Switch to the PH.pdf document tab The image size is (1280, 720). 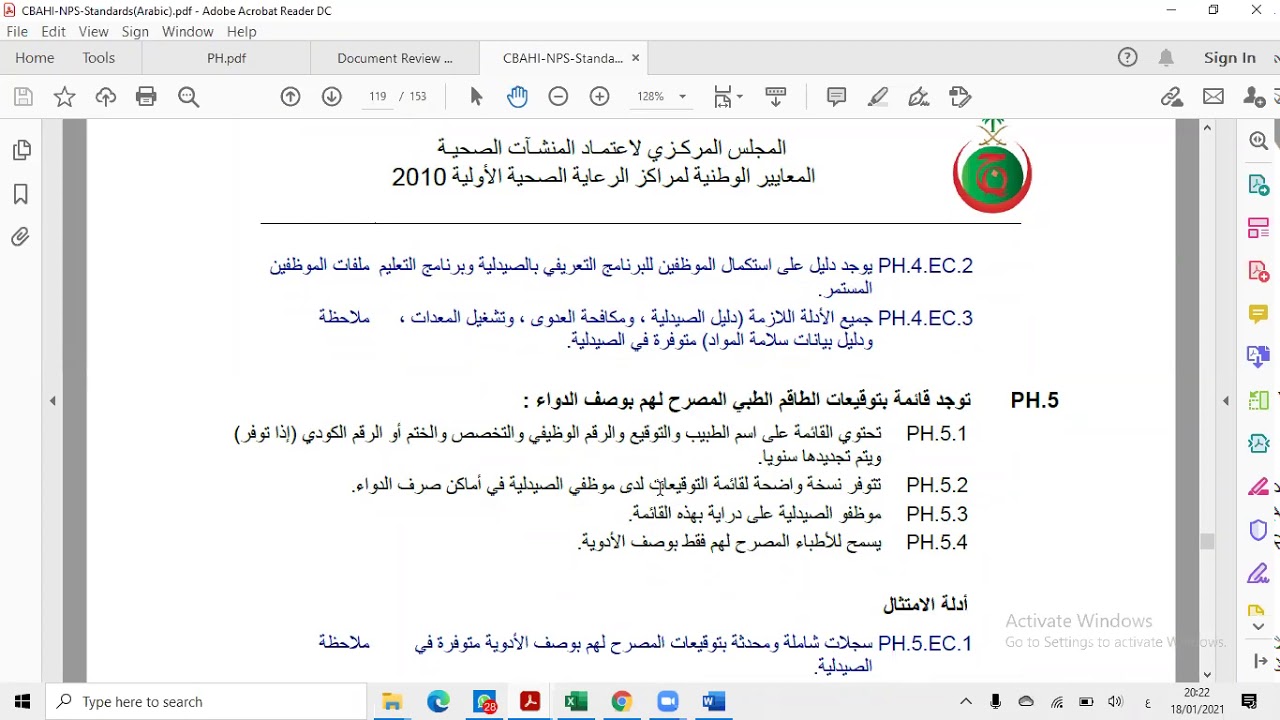(x=227, y=58)
